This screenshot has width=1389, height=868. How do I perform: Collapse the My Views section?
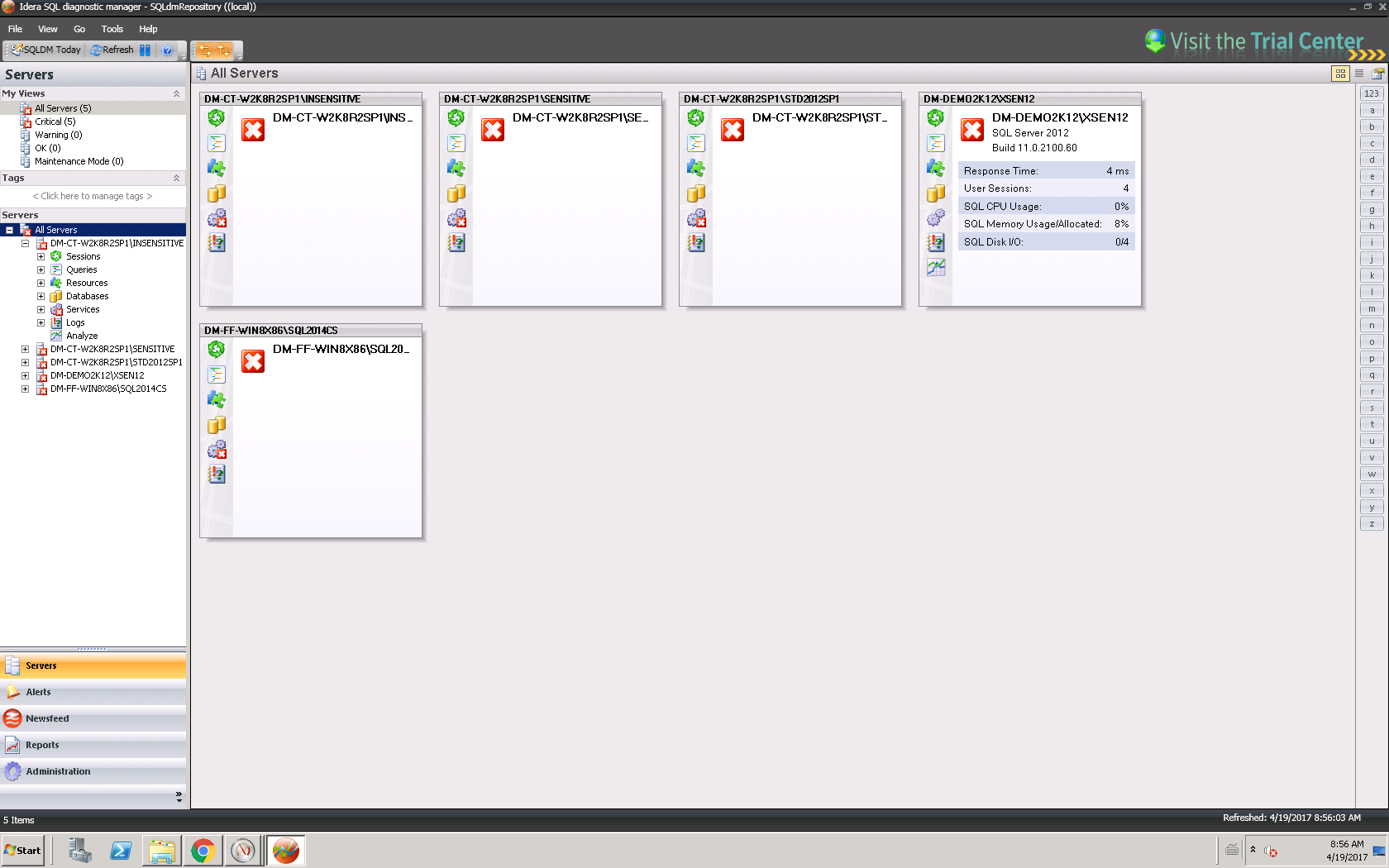click(x=176, y=94)
